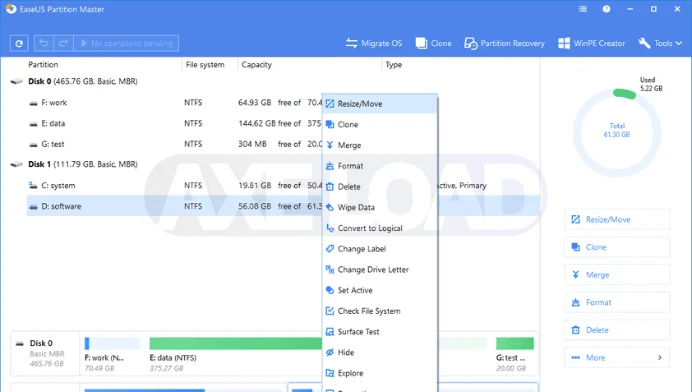Image resolution: width=692 pixels, height=392 pixels.
Task: Select G: test block in disk map
Action: point(515,354)
